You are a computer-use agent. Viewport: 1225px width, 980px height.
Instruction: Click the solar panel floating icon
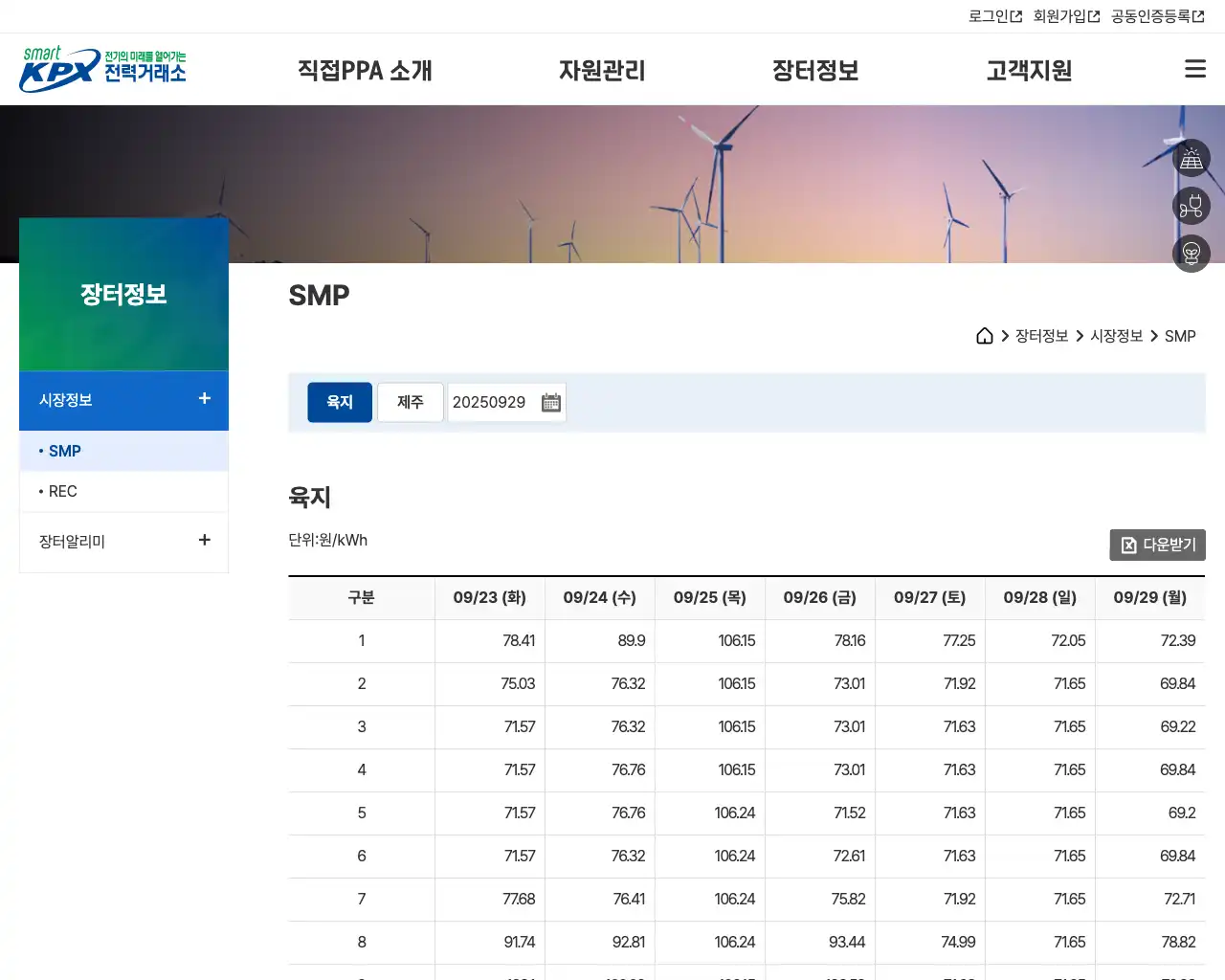[x=1192, y=158]
